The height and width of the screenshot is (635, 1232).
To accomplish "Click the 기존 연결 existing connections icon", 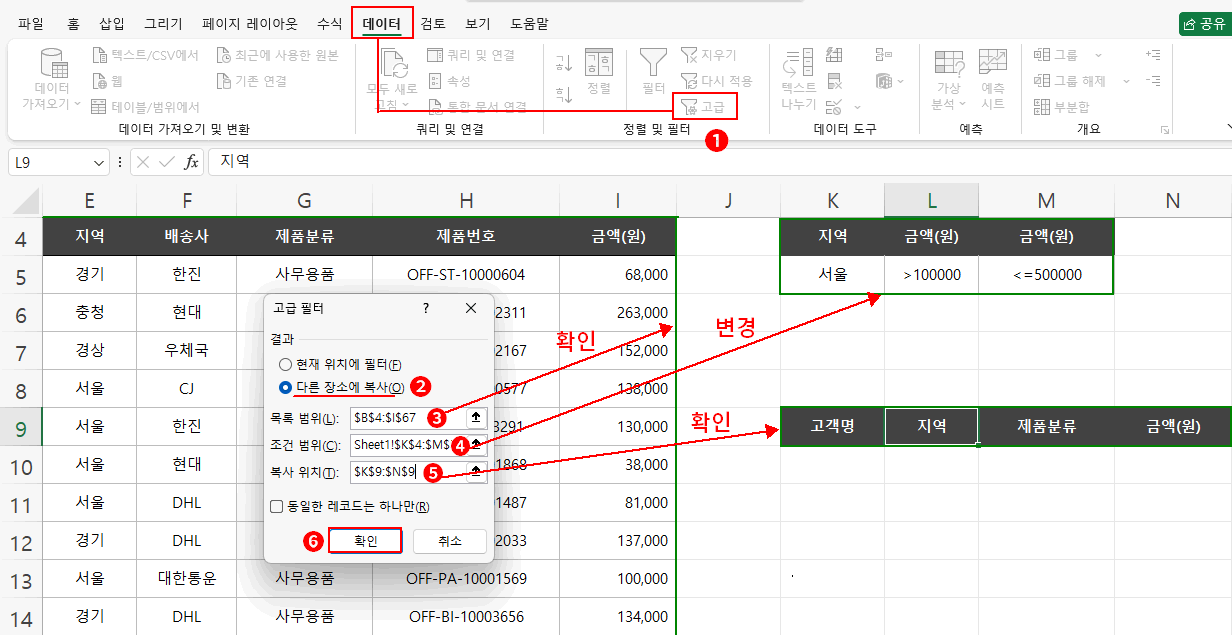I will click(x=225, y=81).
